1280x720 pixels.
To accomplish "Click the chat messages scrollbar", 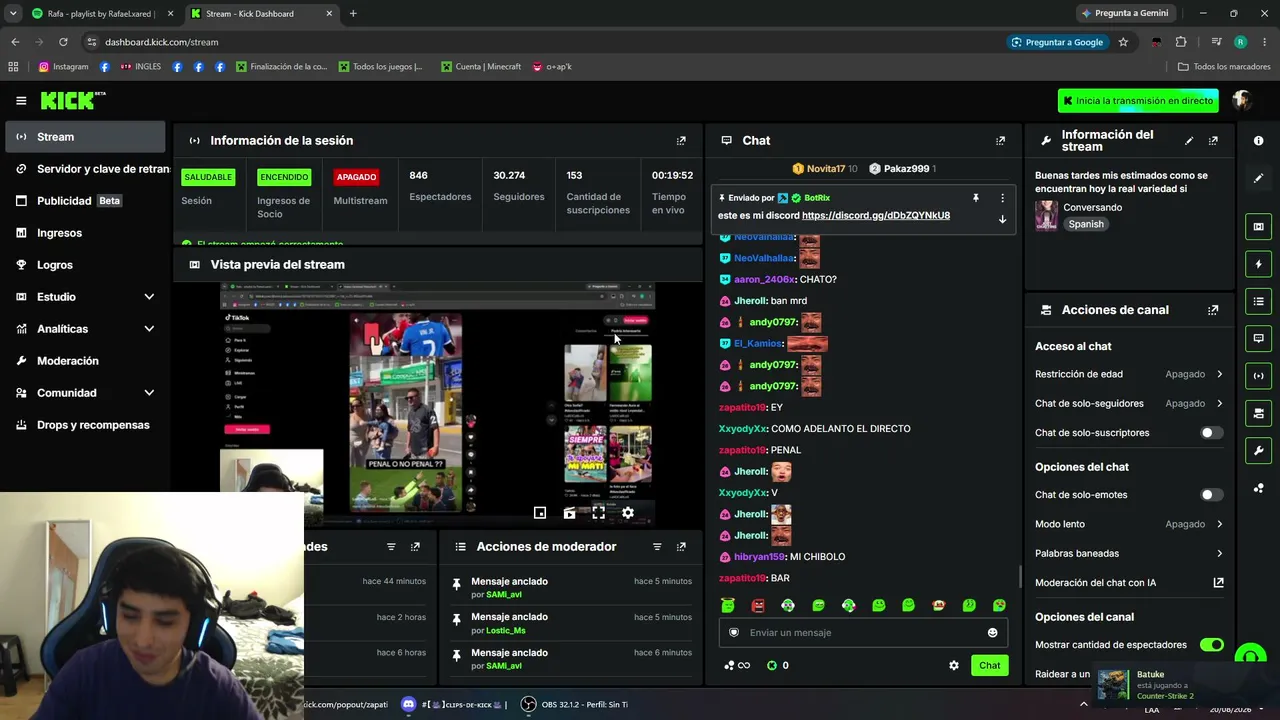I will pyautogui.click(x=1019, y=576).
